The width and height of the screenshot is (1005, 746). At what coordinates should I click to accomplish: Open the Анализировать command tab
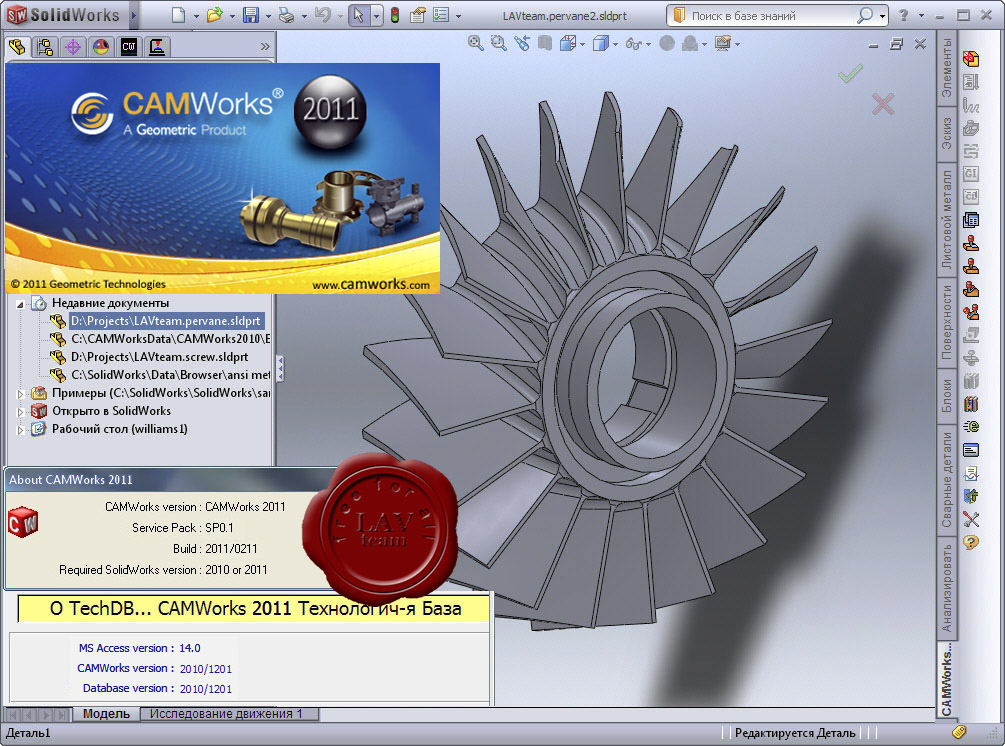pos(947,588)
